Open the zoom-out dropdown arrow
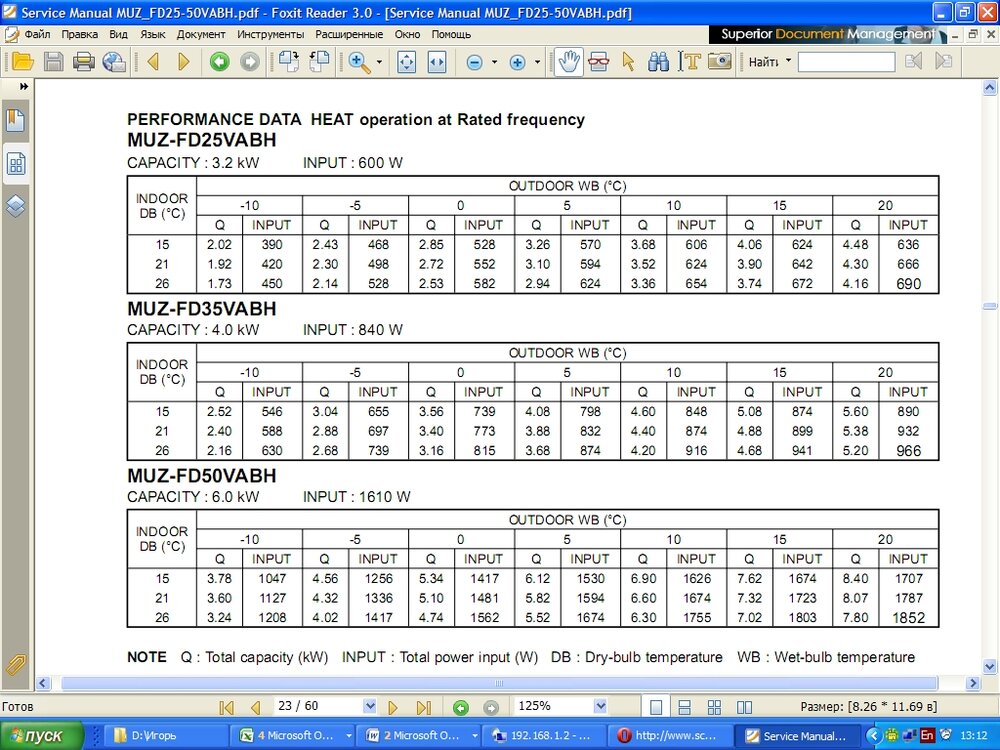Image resolution: width=1000 pixels, height=750 pixels. (x=494, y=62)
